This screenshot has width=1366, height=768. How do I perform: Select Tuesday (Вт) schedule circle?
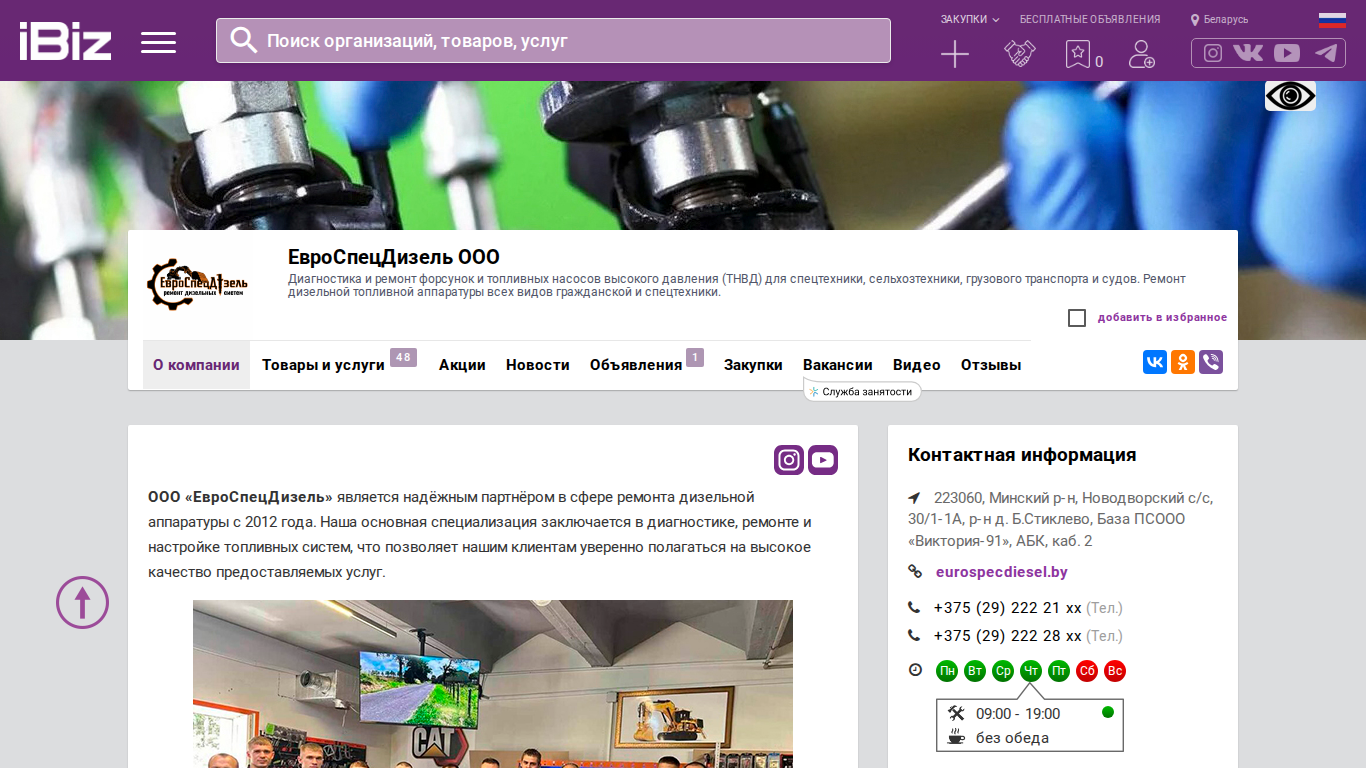point(975,671)
